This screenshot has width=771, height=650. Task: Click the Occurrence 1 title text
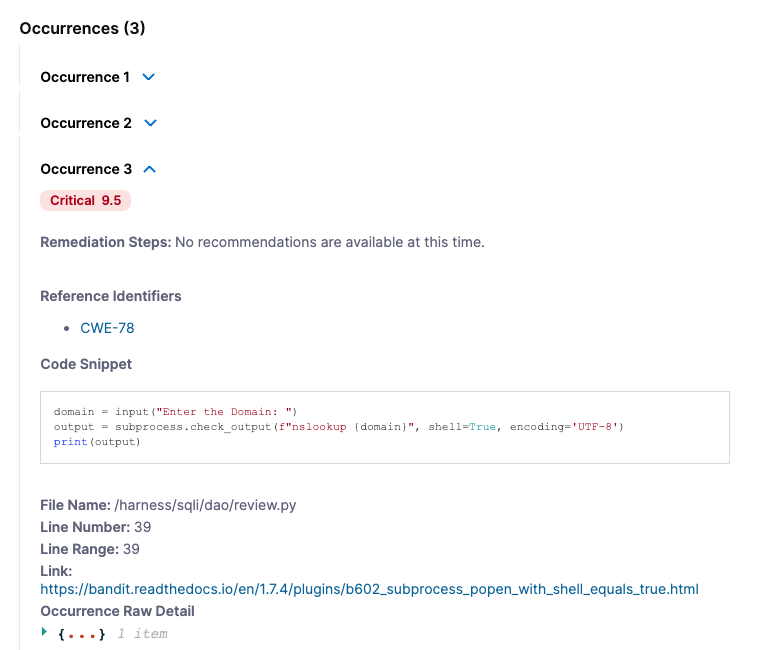tap(85, 77)
